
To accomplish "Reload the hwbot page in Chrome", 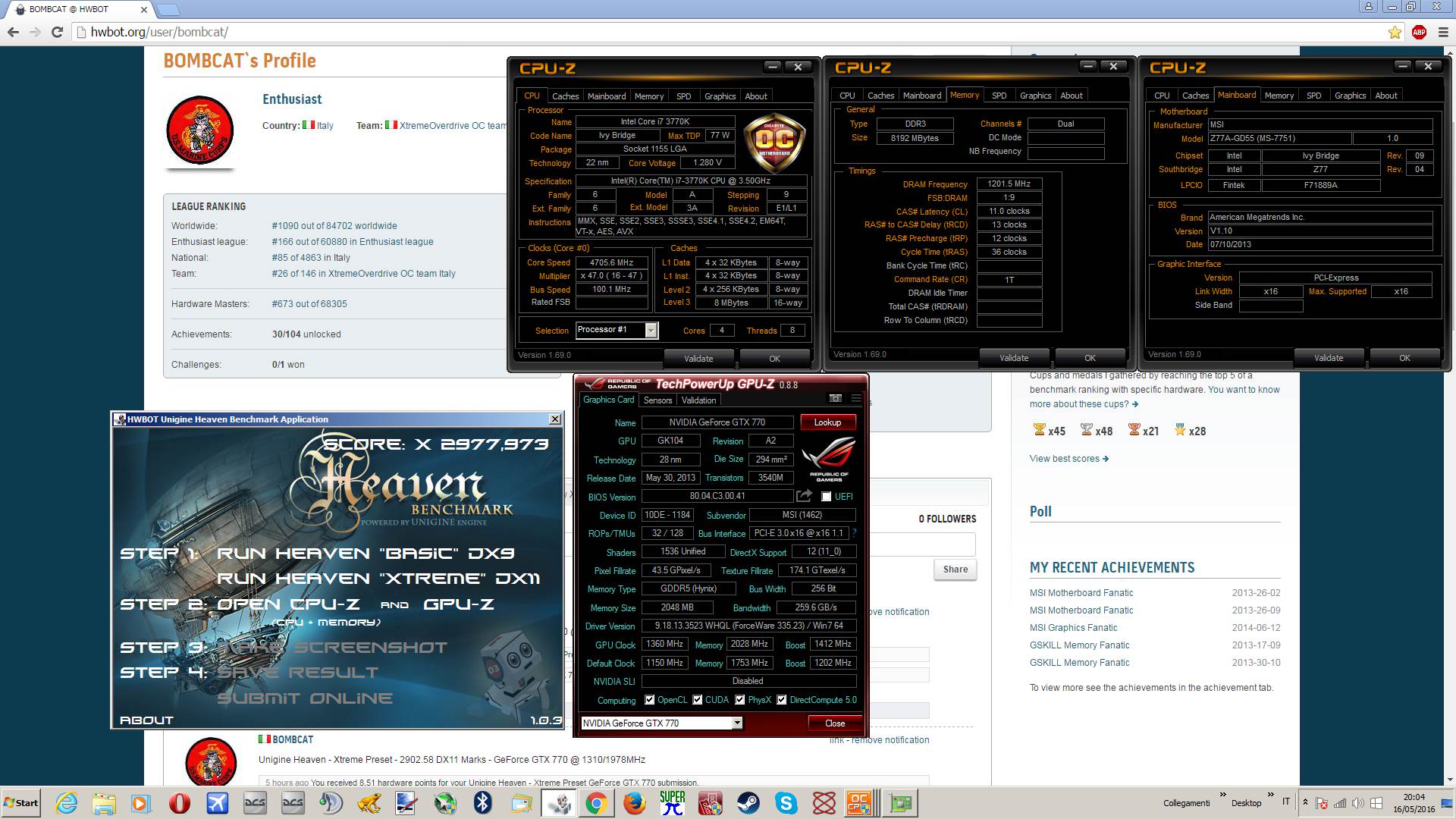I will [x=57, y=32].
